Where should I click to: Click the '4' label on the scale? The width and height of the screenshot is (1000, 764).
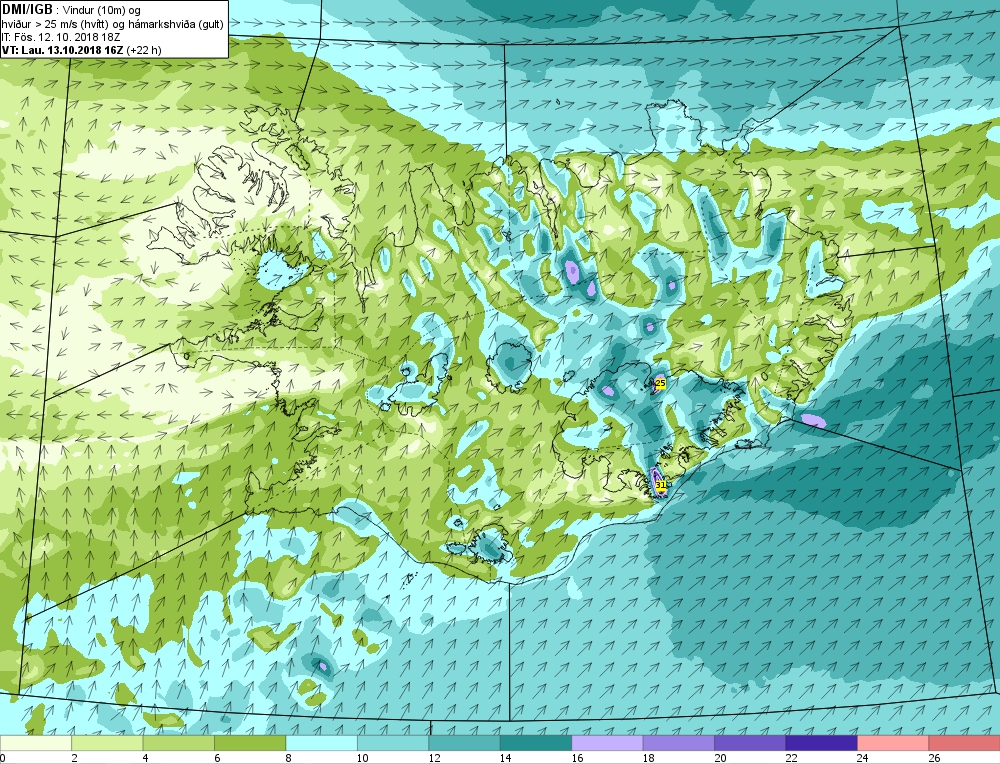pos(146,758)
